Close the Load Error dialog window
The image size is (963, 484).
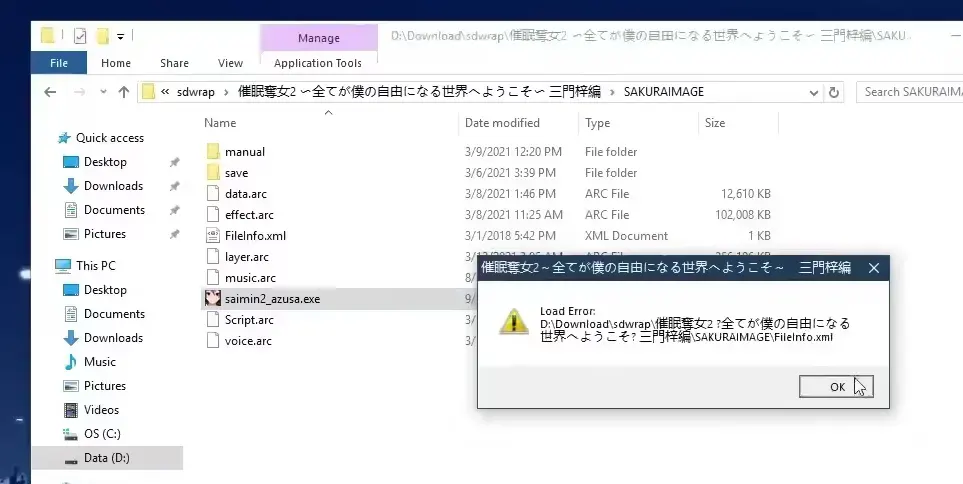pos(874,268)
